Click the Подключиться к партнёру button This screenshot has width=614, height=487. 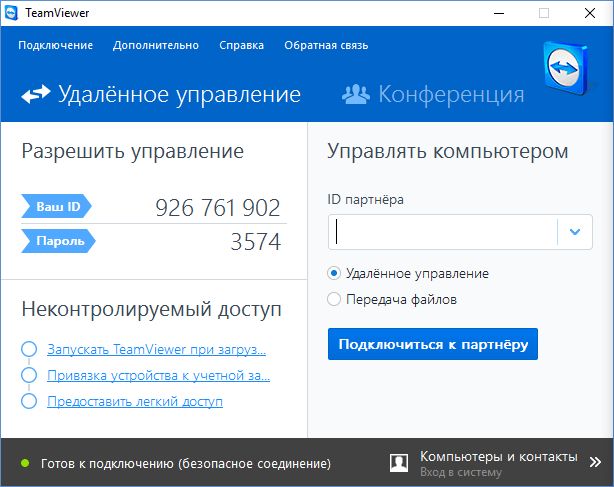coord(432,344)
